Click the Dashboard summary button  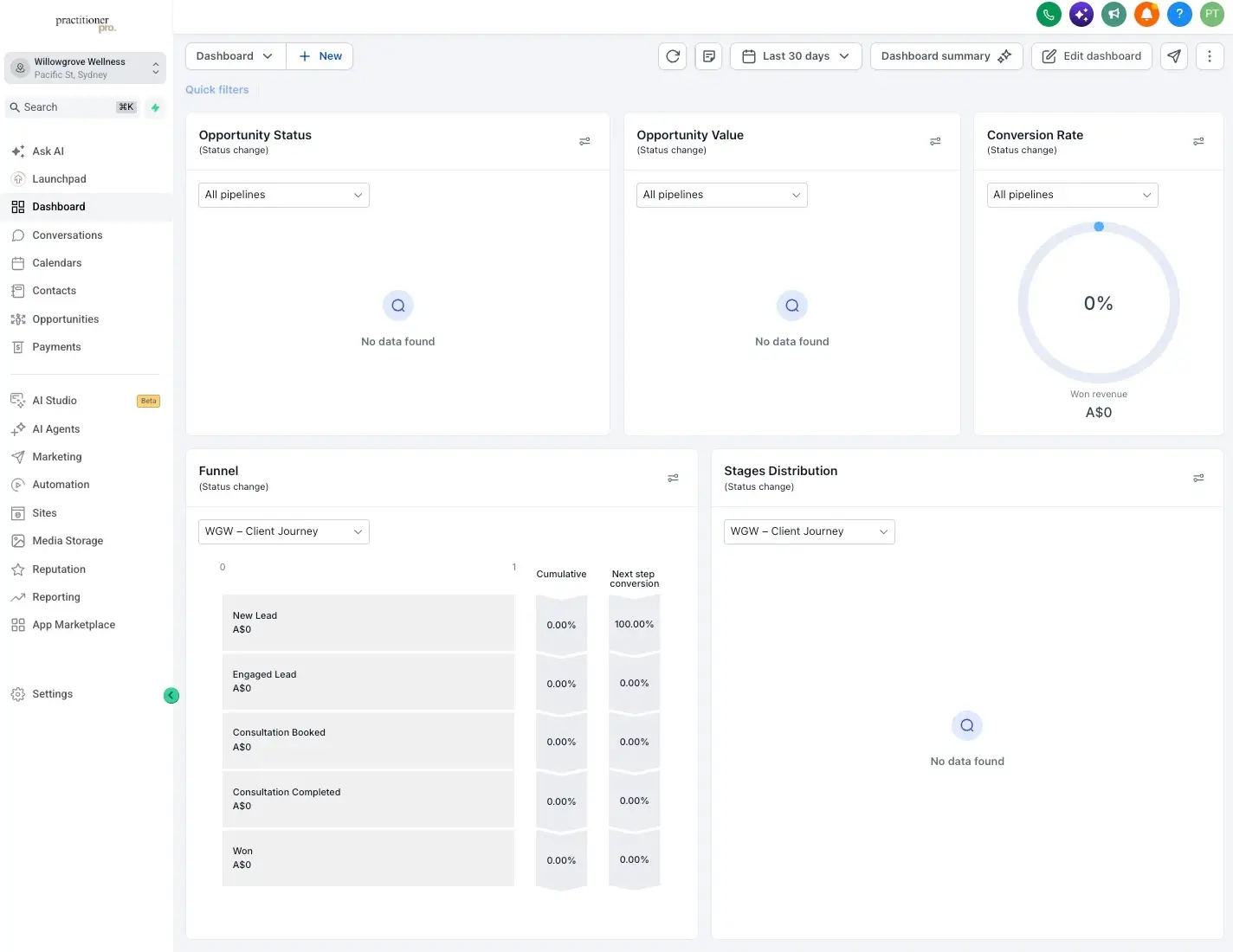[946, 56]
